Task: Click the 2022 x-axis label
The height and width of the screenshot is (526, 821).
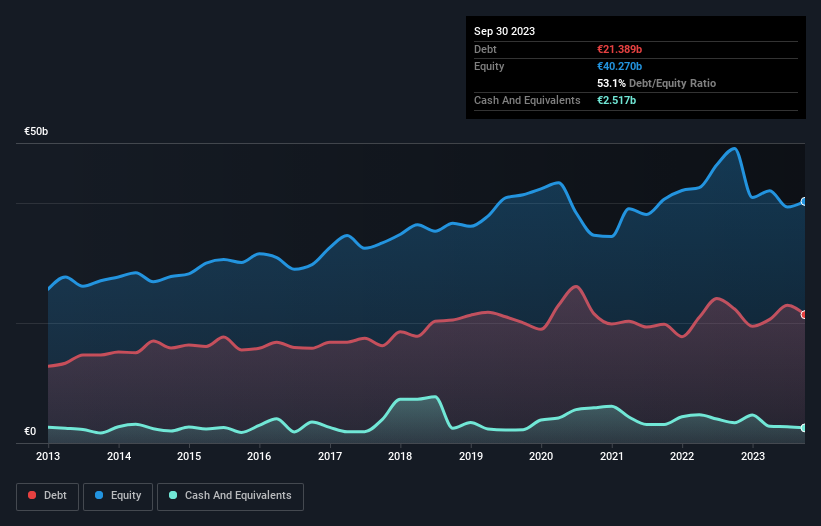Action: coord(682,456)
